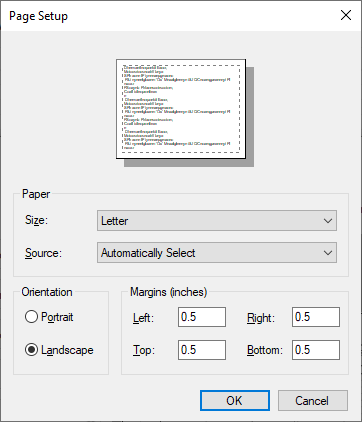The height and width of the screenshot is (422, 362).
Task: Click the Right margin input field
Action: (316, 317)
